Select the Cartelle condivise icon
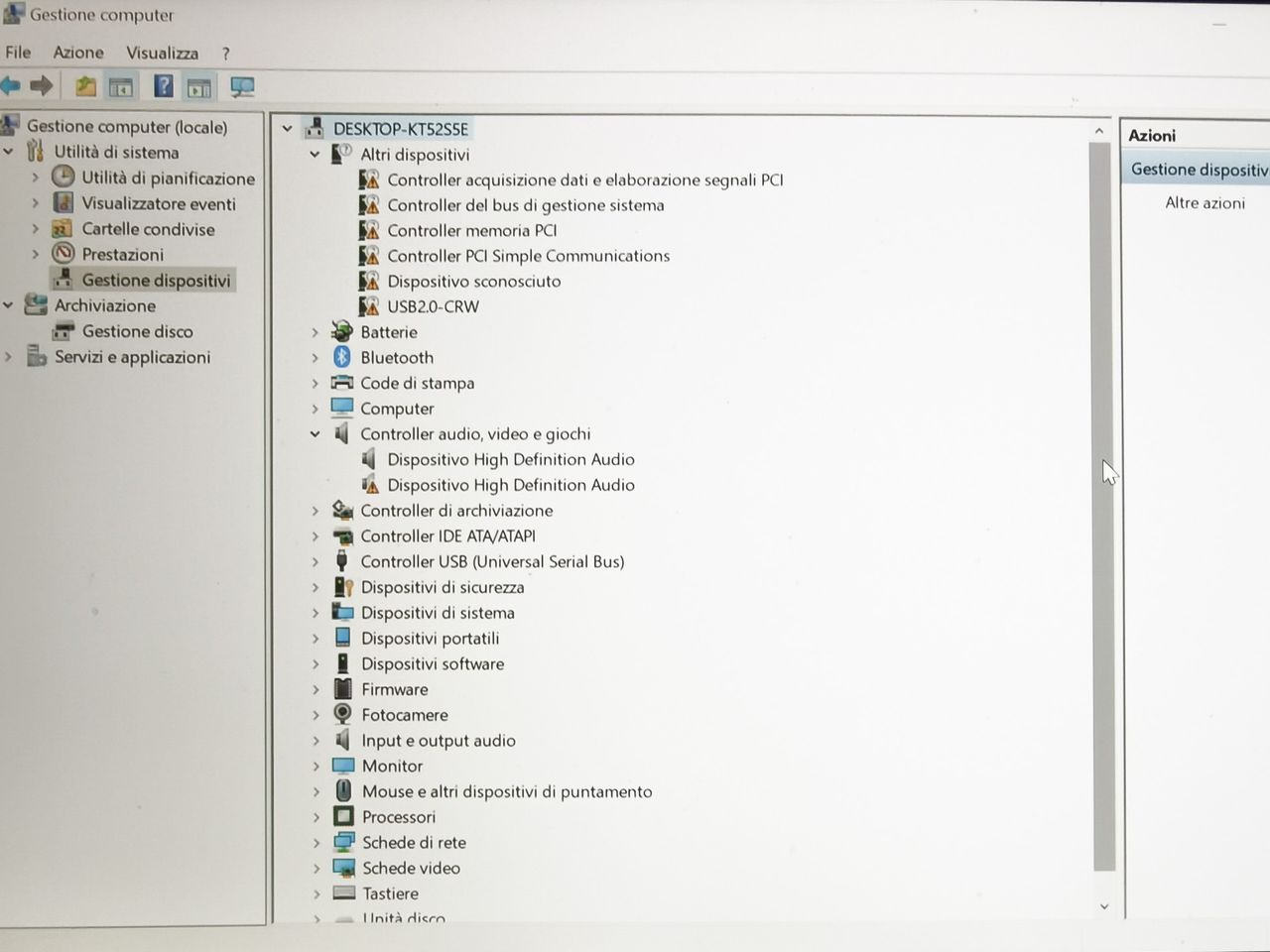This screenshot has height=952, width=1270. [63, 229]
